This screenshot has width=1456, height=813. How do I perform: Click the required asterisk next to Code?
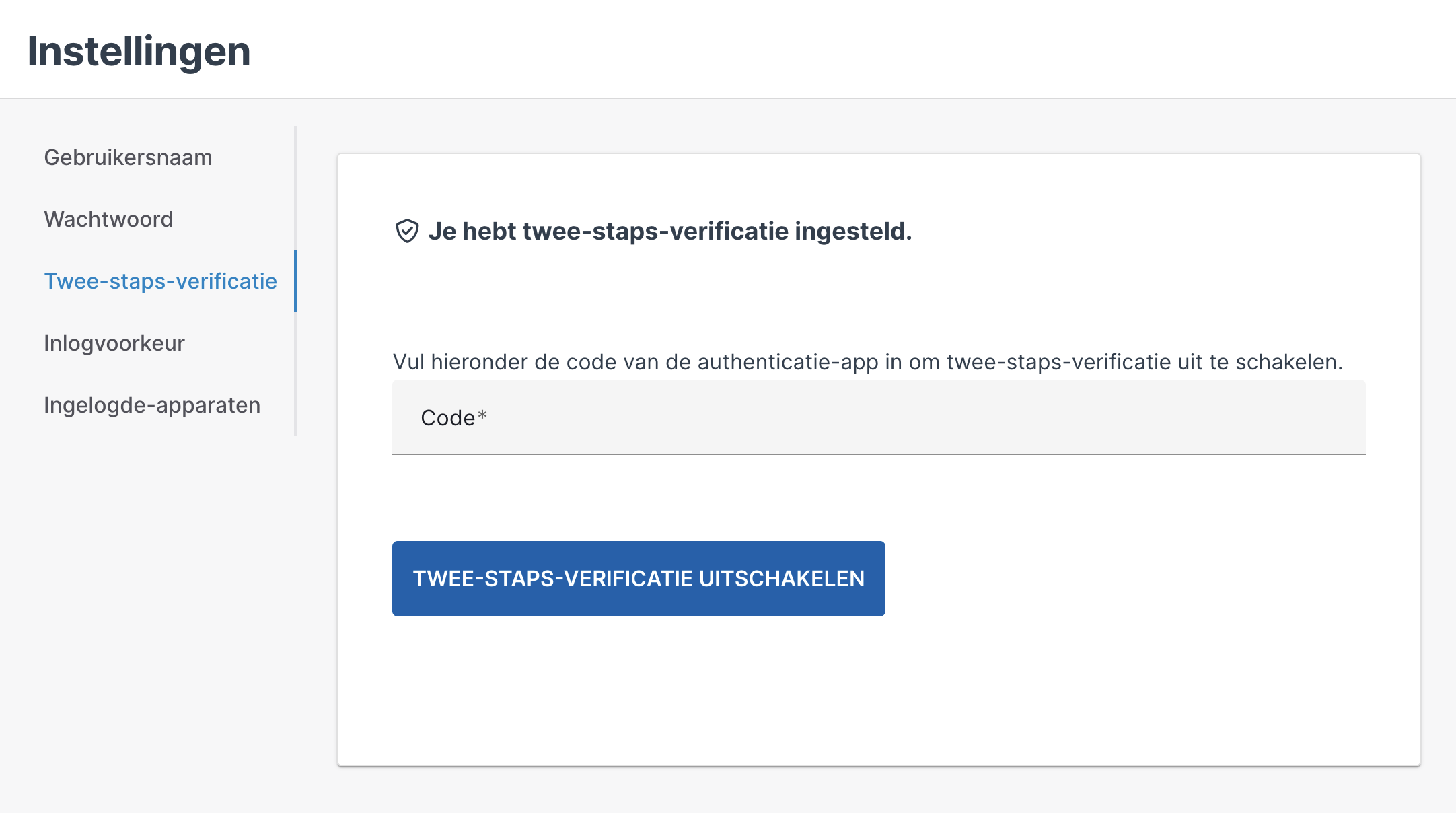pos(482,416)
